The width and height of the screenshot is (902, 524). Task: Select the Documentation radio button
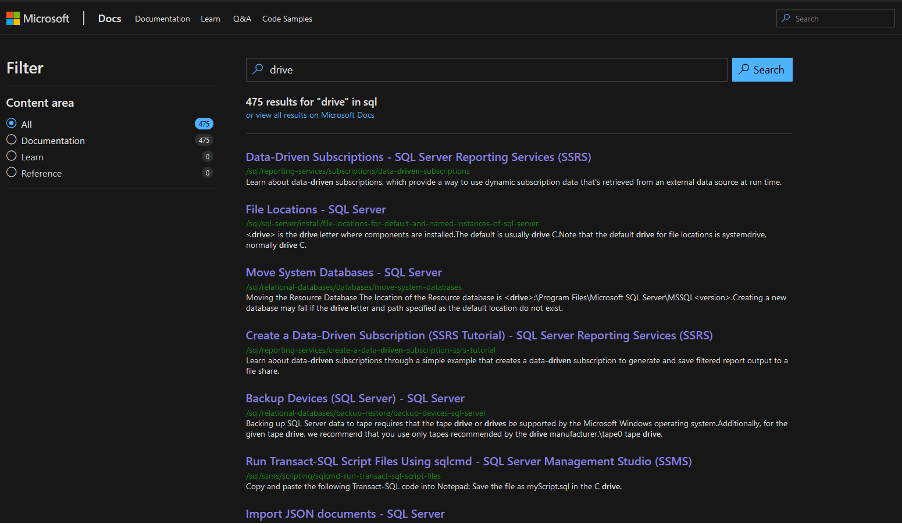[12, 139]
